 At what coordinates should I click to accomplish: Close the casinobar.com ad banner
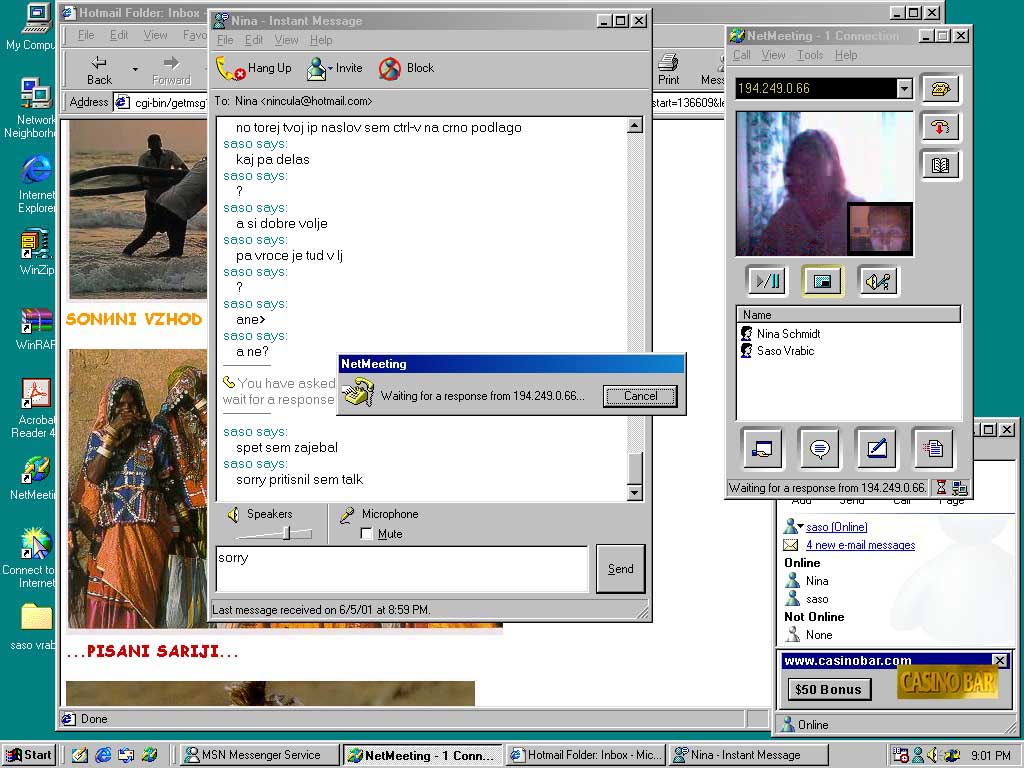[1000, 660]
